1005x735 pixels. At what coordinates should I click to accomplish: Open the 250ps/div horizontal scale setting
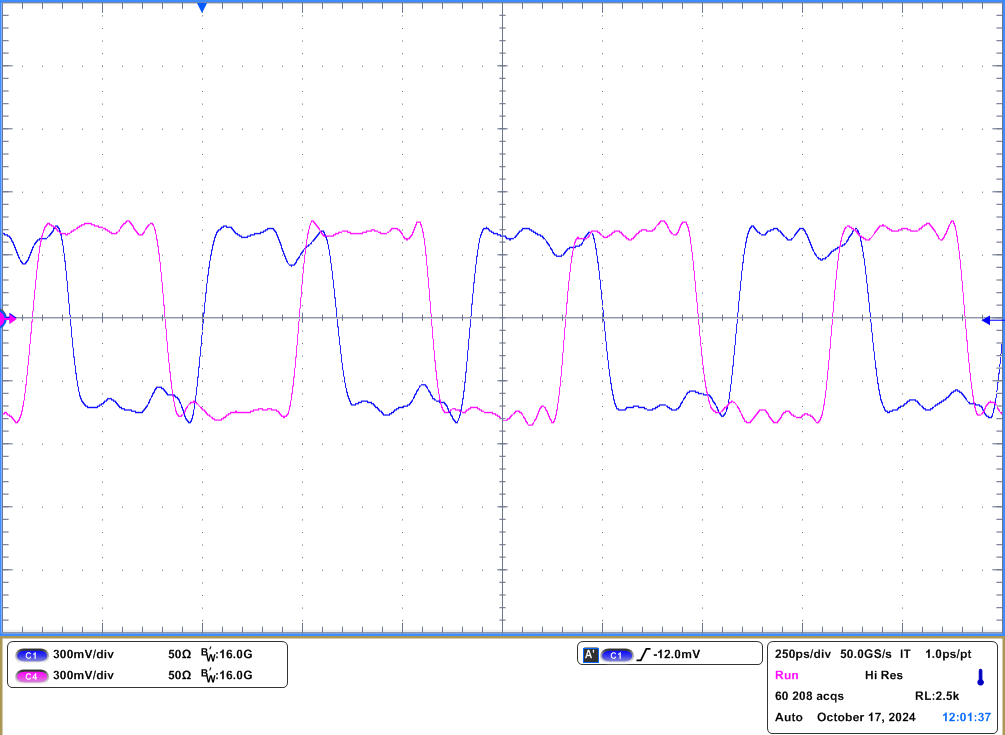[x=802, y=654]
